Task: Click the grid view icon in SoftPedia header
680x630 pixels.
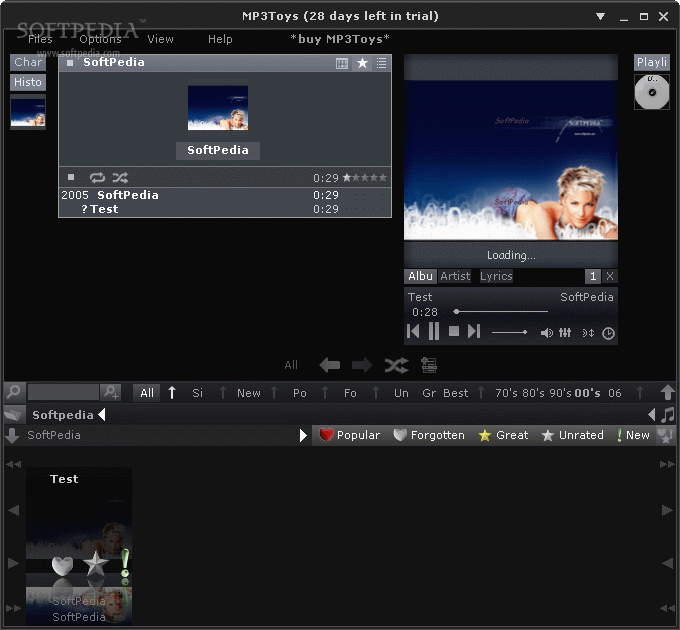Action: (x=342, y=63)
